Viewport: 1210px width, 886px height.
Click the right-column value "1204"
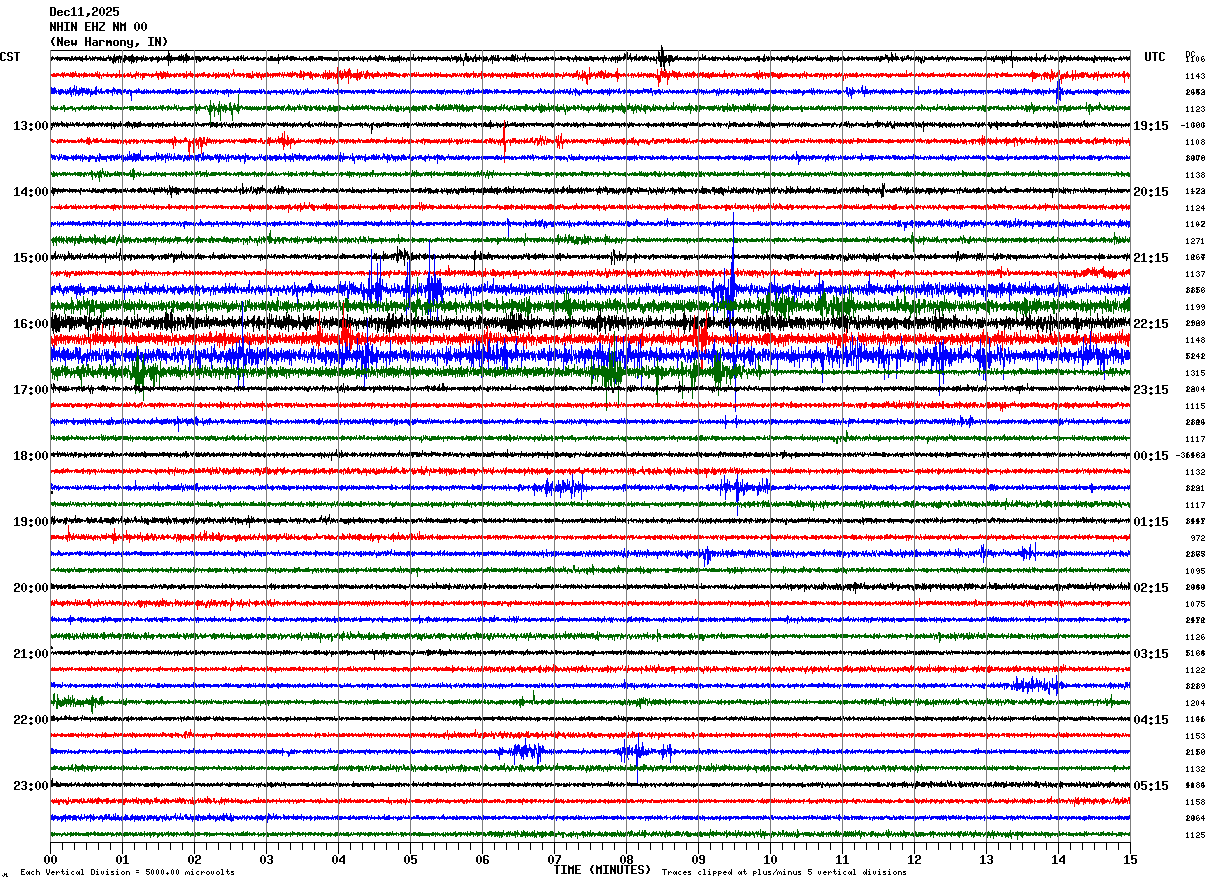[1195, 703]
